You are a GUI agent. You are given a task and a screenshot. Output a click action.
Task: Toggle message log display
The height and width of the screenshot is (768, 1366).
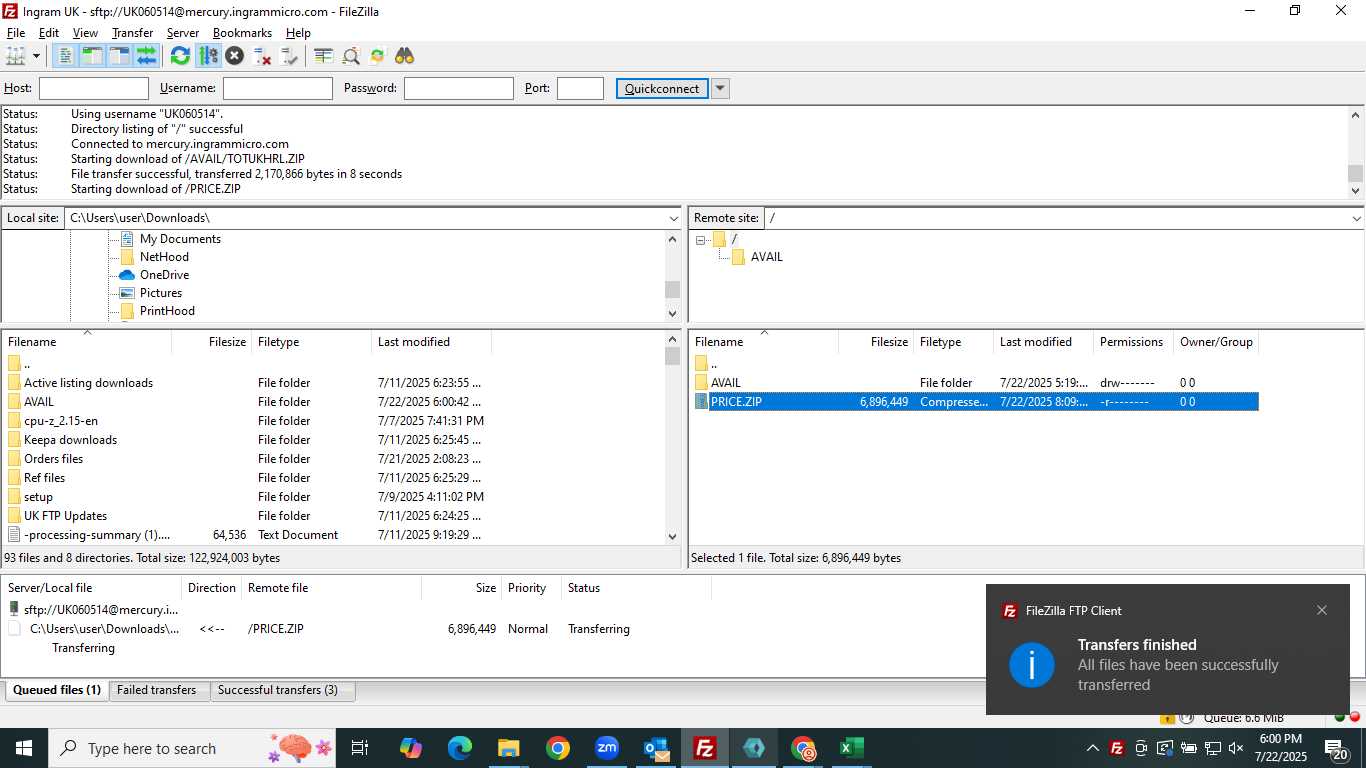[64, 56]
